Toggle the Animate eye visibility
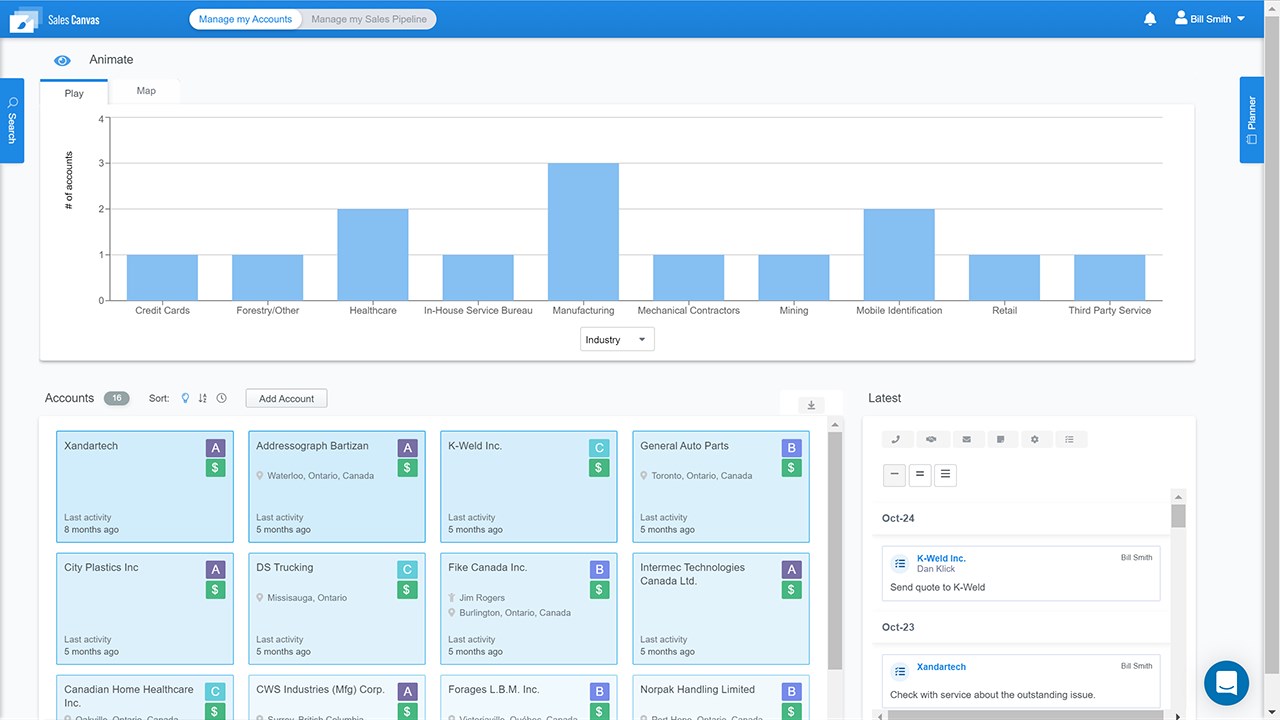Image resolution: width=1280 pixels, height=720 pixels. pos(62,60)
